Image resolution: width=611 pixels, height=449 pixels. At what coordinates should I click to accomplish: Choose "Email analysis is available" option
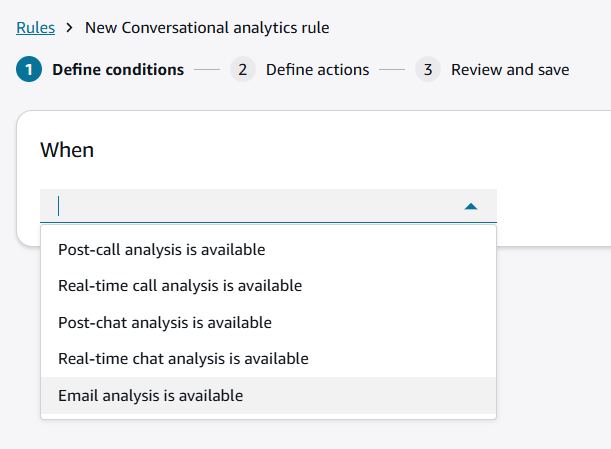click(x=151, y=395)
